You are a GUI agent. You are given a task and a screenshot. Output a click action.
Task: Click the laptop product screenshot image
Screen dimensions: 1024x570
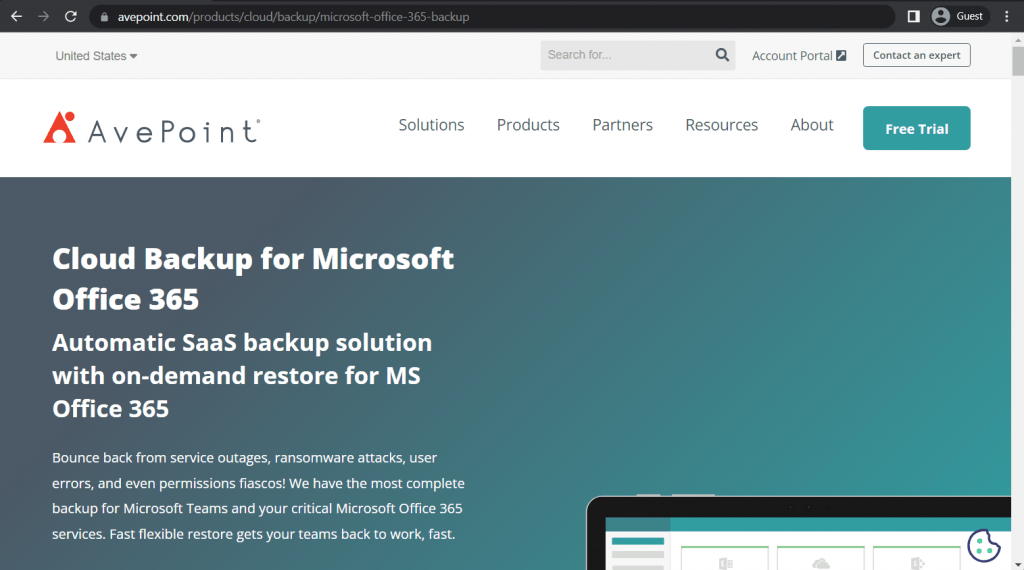[x=798, y=533]
